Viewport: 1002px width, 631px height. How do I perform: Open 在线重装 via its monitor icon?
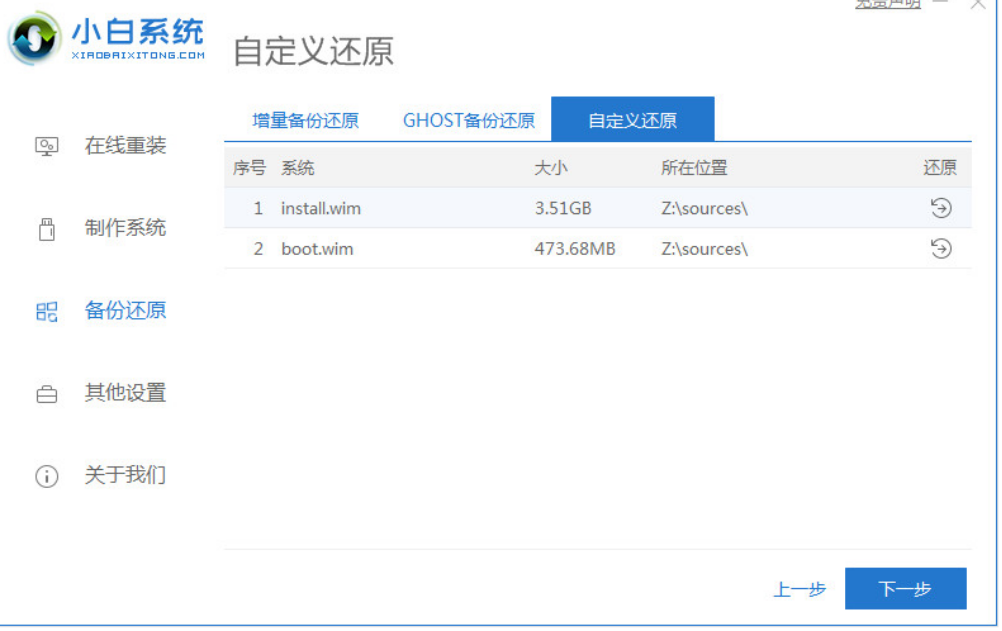click(x=47, y=146)
